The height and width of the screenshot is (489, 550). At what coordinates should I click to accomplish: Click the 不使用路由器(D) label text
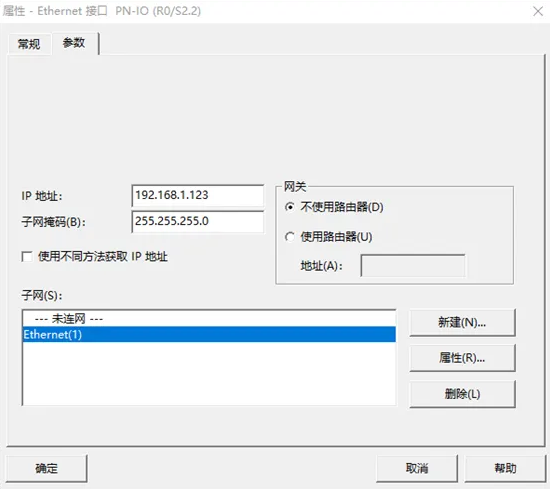tap(342, 207)
